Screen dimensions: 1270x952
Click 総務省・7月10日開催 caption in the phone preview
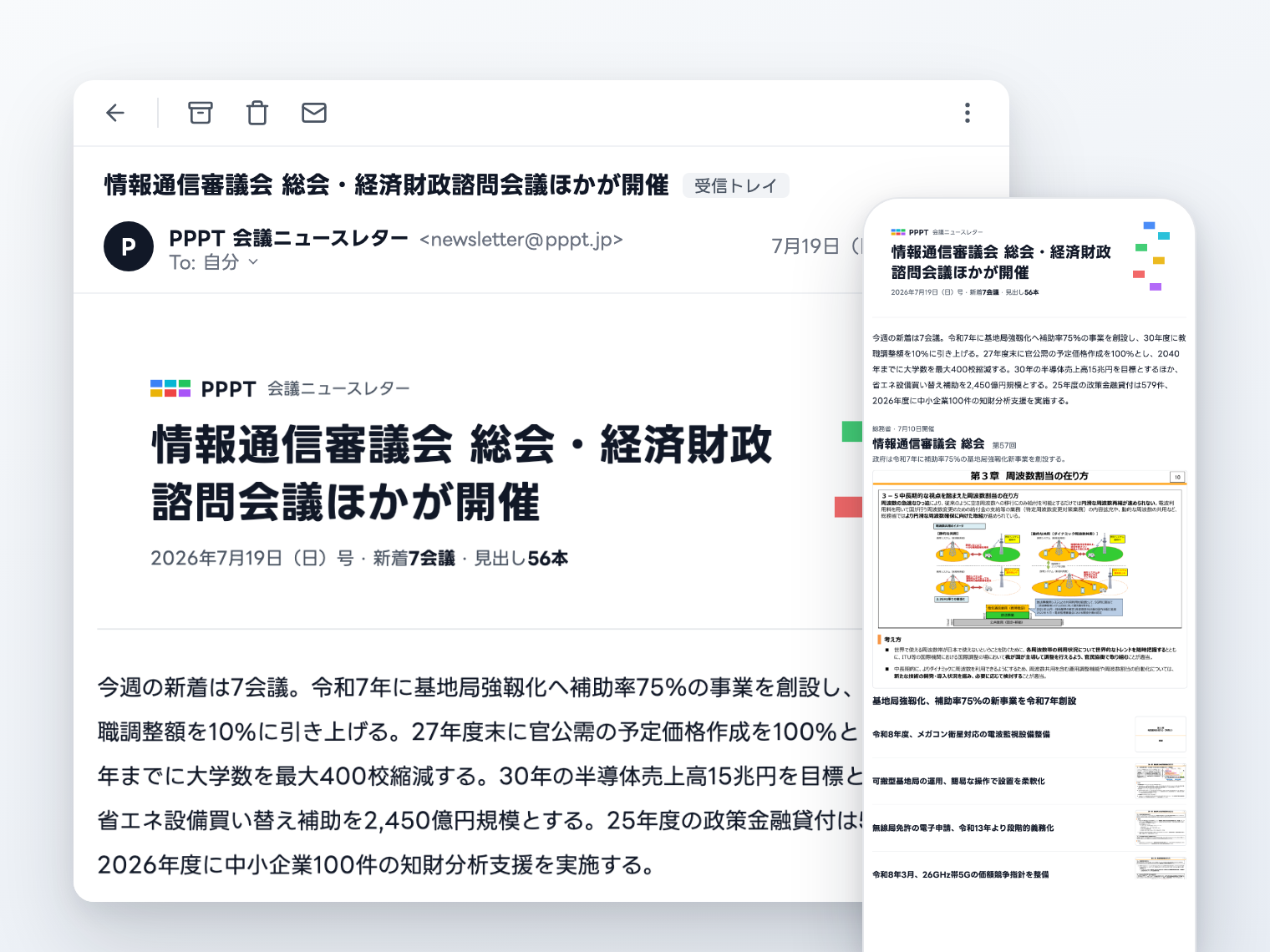(903, 428)
